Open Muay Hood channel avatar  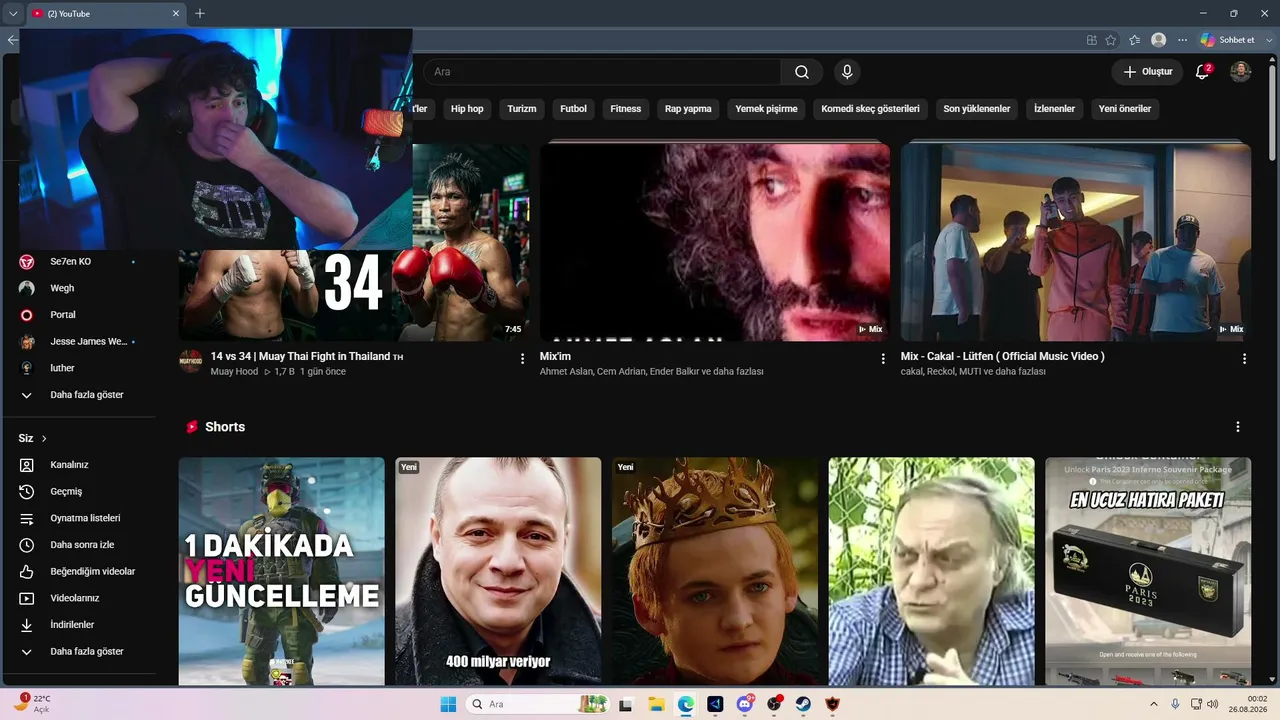point(190,361)
